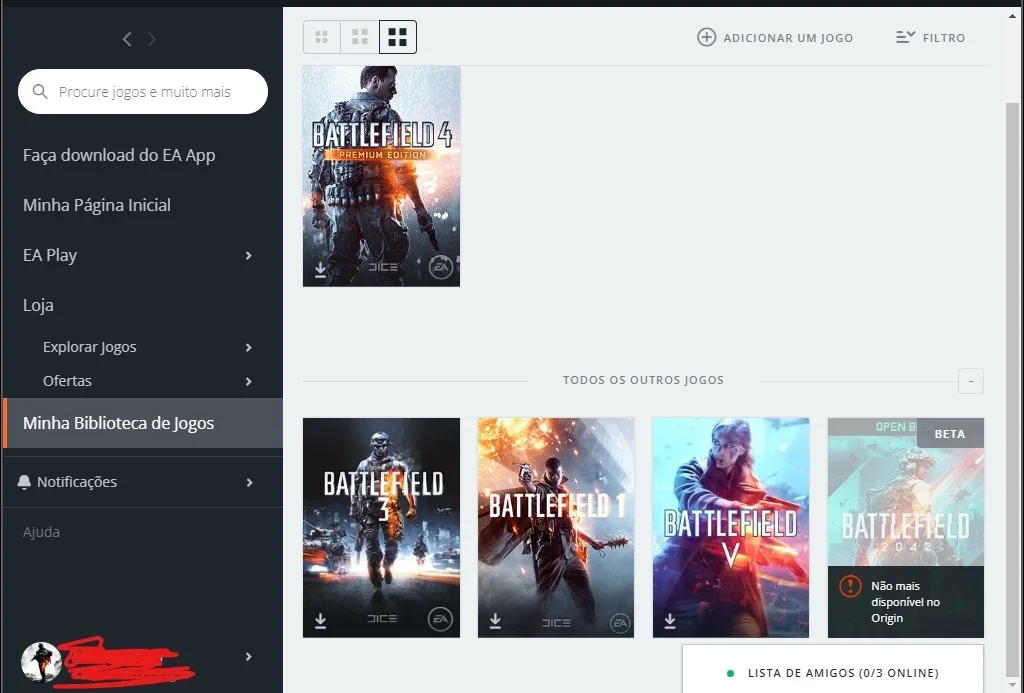Select the Battlefield V game cover
This screenshot has width=1024, height=693.
tap(731, 528)
